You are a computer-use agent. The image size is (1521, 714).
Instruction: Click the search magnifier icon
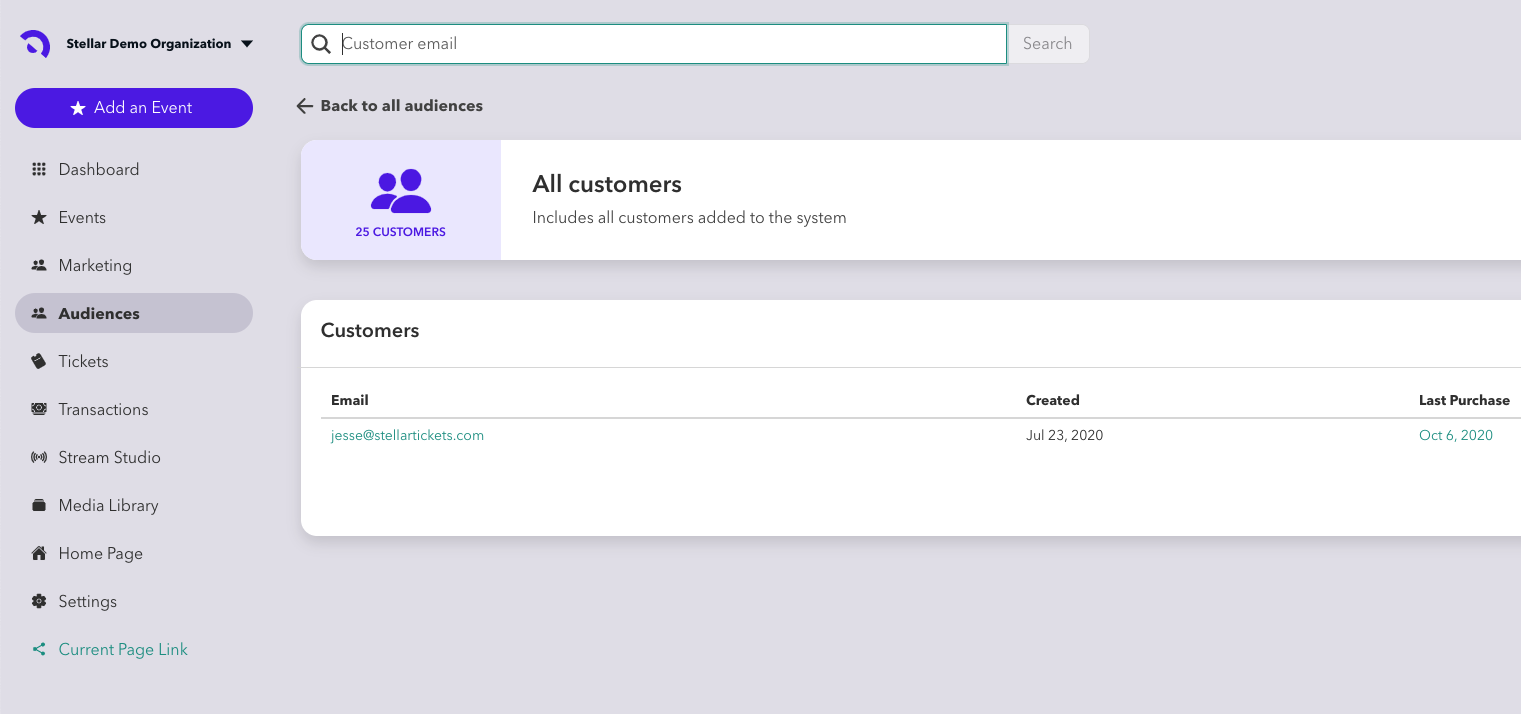coord(321,44)
